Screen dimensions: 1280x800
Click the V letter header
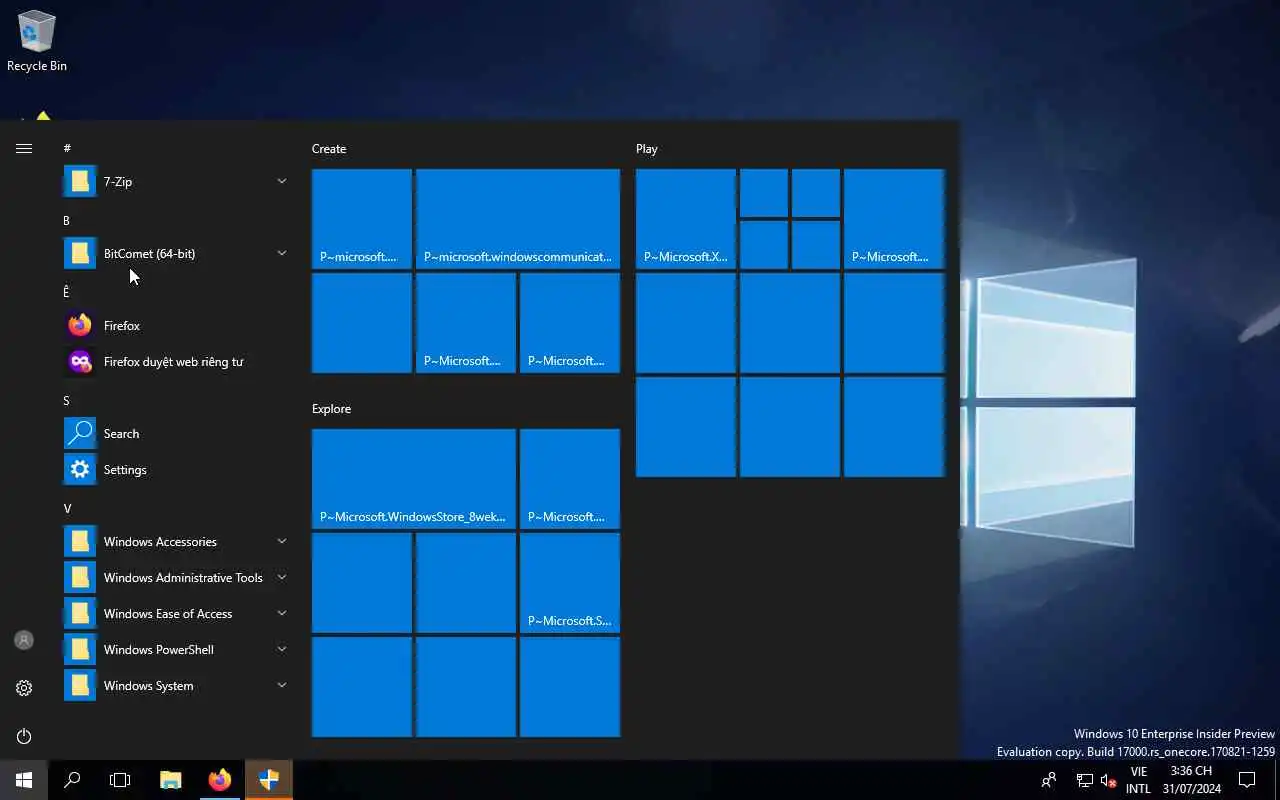[x=67, y=508]
